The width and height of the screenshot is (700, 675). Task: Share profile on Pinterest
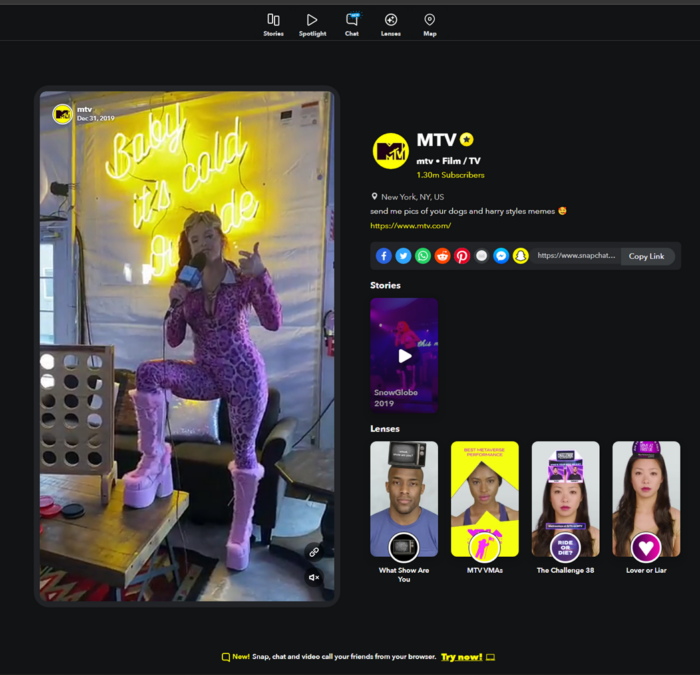pyautogui.click(x=462, y=256)
